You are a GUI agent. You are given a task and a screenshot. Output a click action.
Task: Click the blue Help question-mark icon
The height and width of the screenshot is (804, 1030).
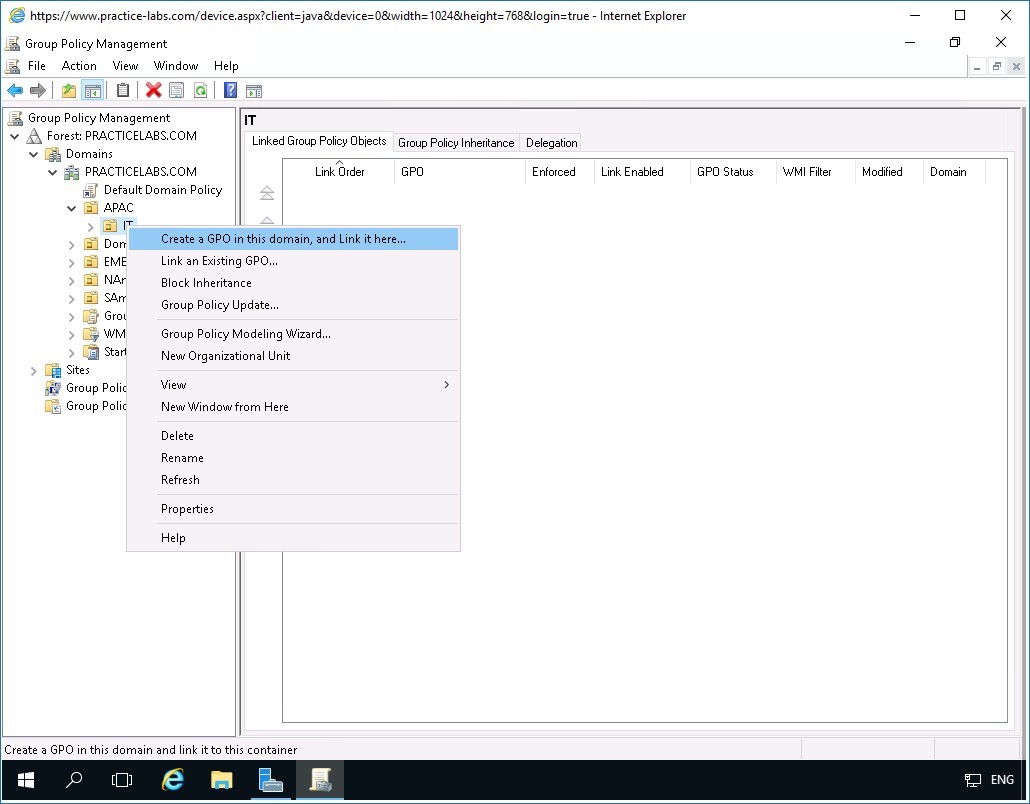[231, 91]
